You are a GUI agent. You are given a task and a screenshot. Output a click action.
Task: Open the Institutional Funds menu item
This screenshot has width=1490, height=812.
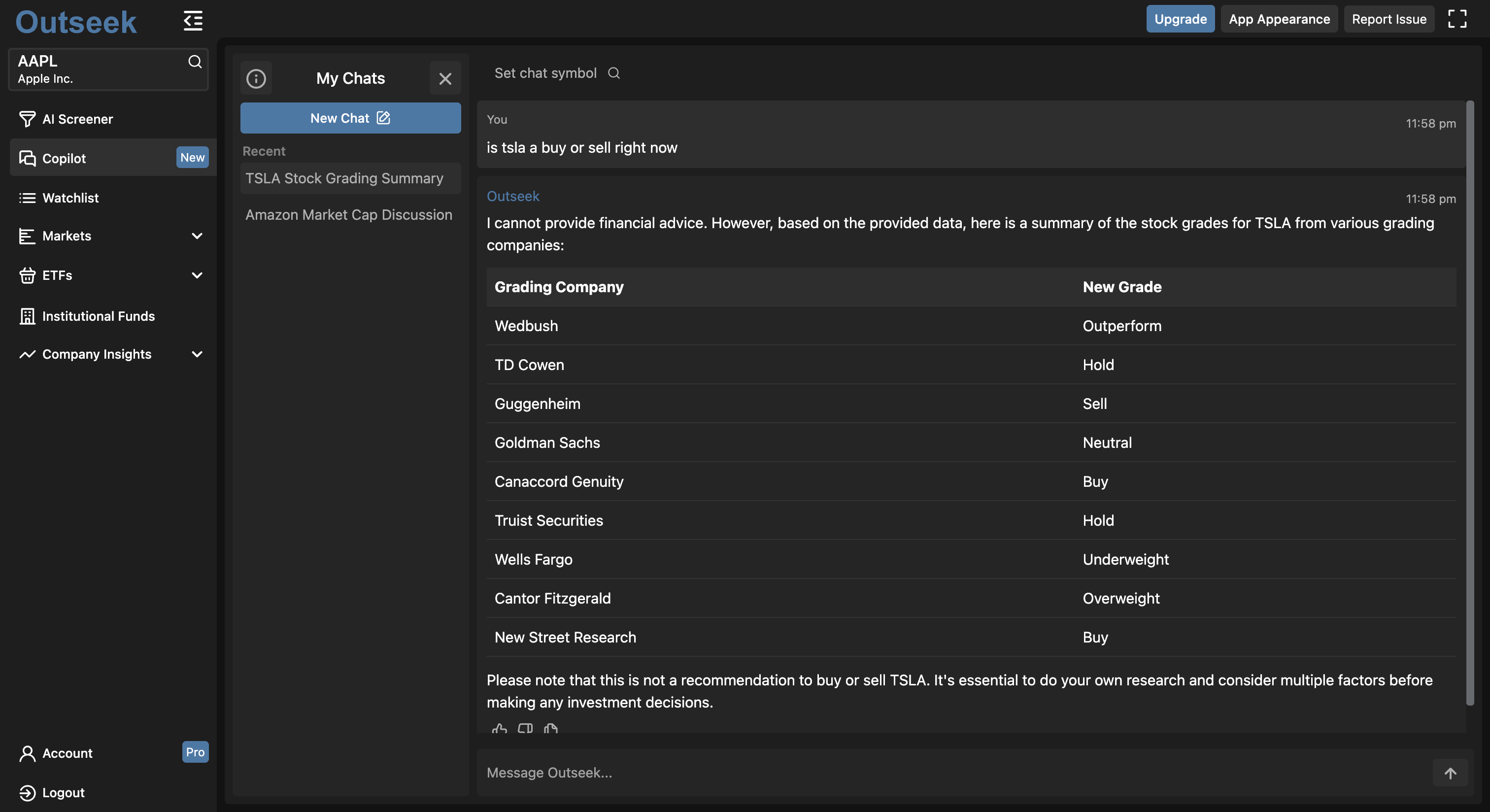coord(99,316)
